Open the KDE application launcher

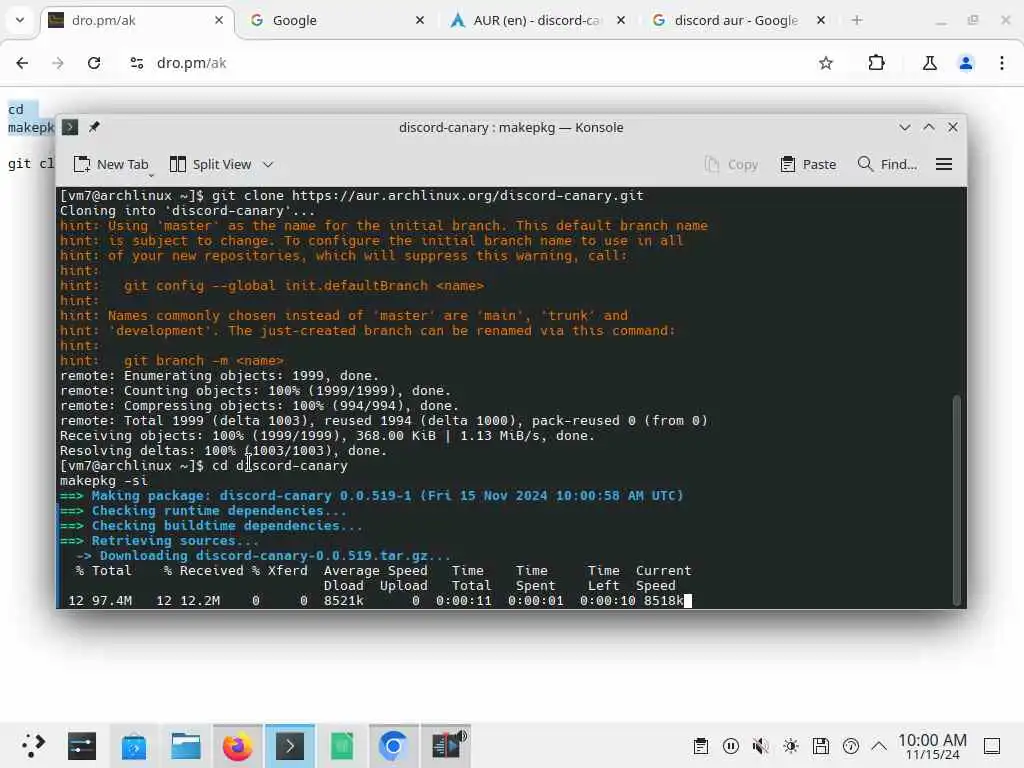click(32, 746)
